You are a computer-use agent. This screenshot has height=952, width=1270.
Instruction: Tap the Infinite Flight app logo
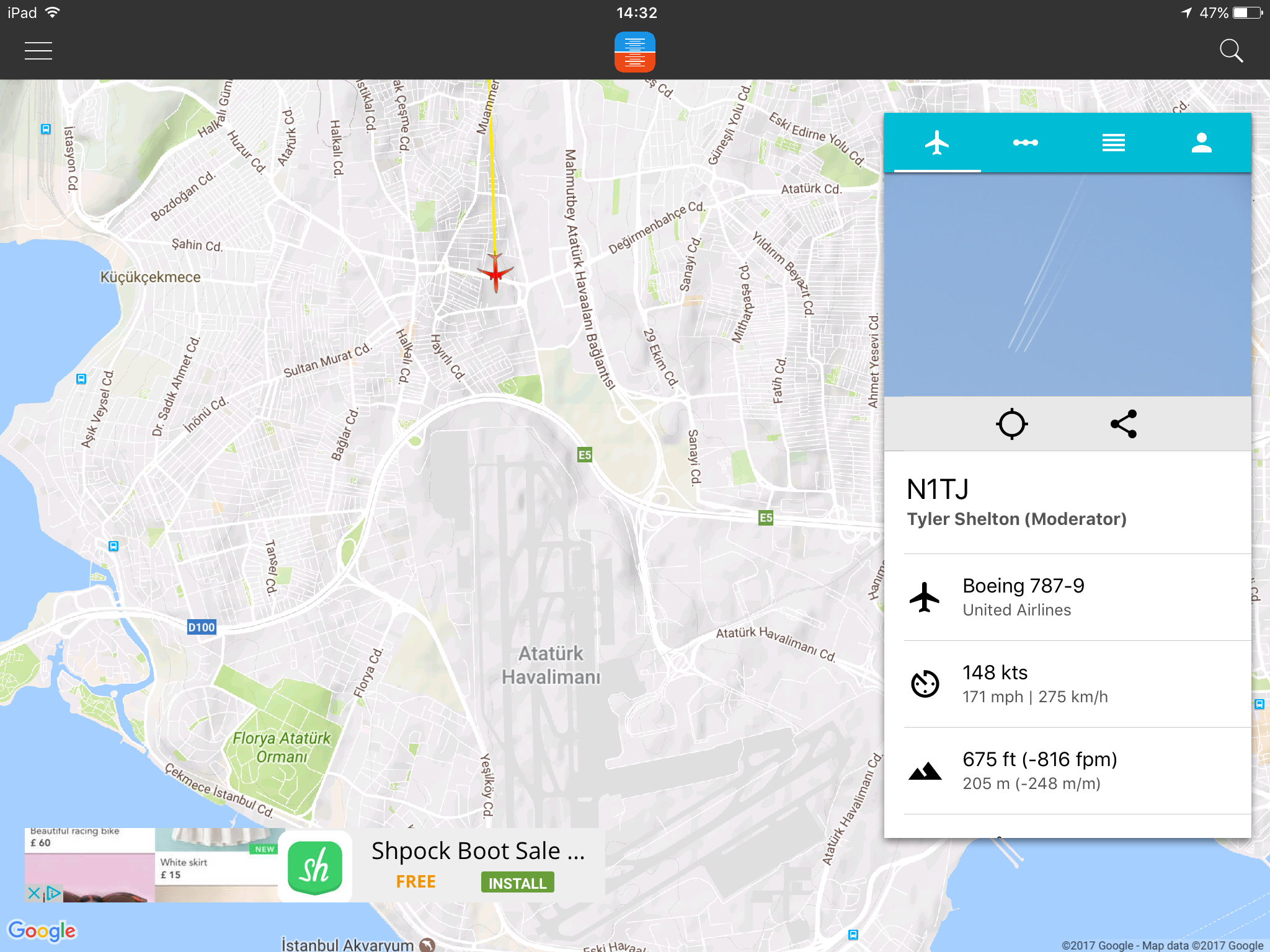point(634,52)
